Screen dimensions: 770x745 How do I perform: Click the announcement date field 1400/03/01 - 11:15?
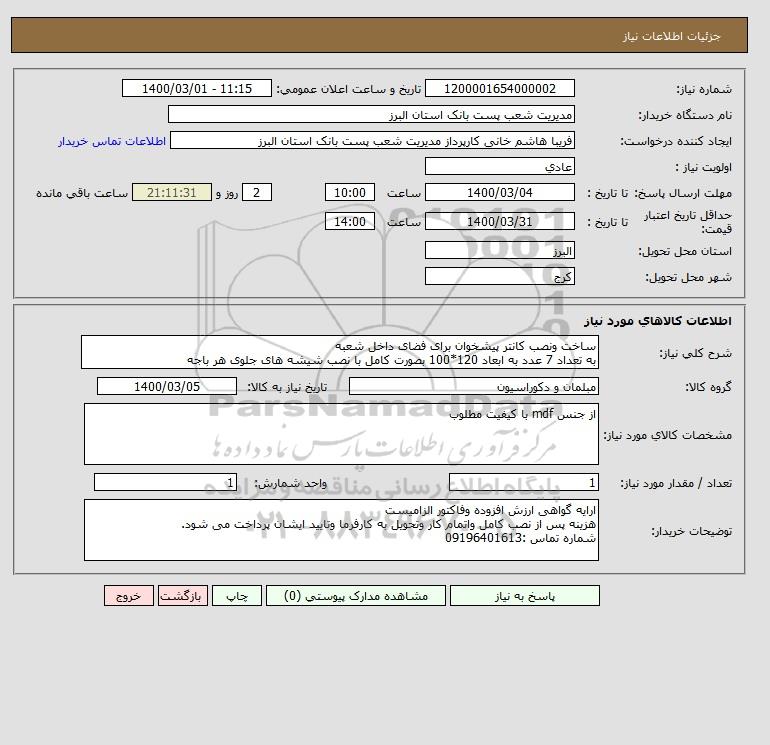(x=196, y=88)
